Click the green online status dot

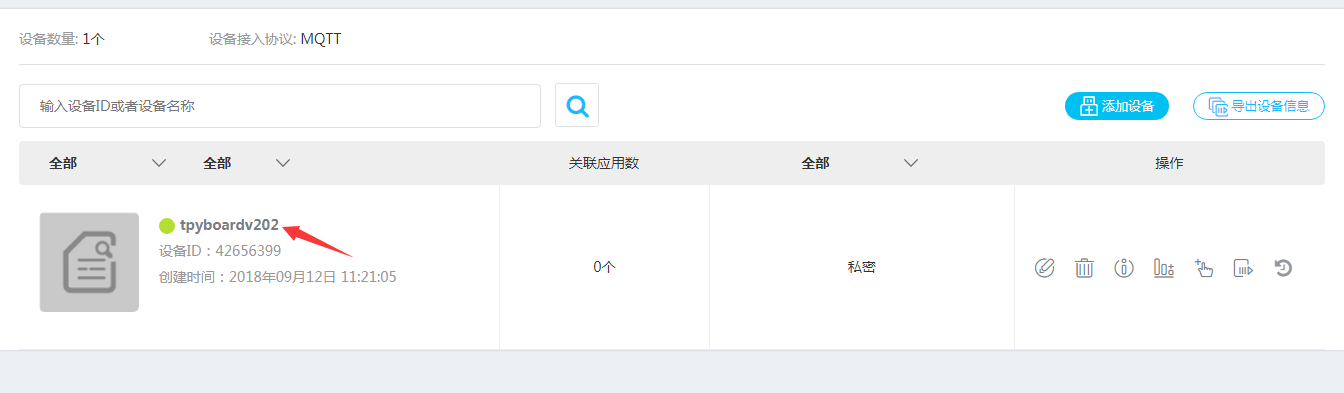(x=167, y=225)
